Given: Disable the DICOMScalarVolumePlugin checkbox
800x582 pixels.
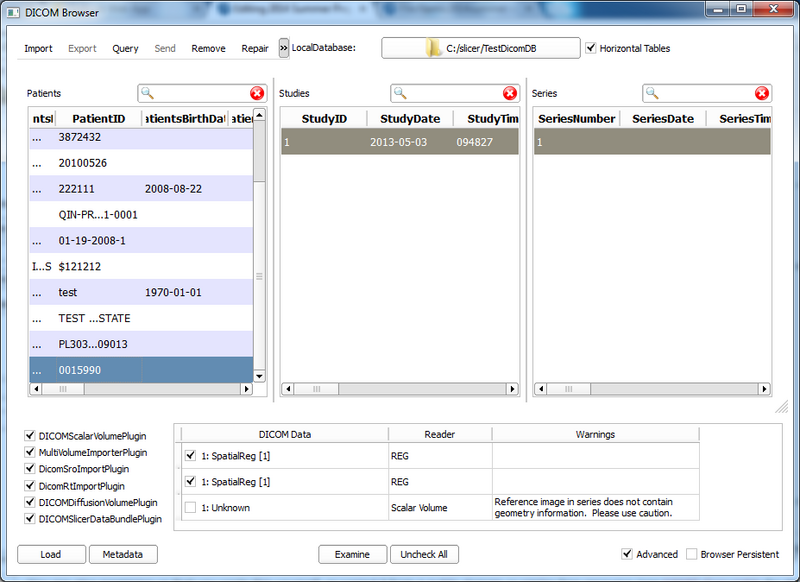Looking at the screenshot, I should pos(30,436).
